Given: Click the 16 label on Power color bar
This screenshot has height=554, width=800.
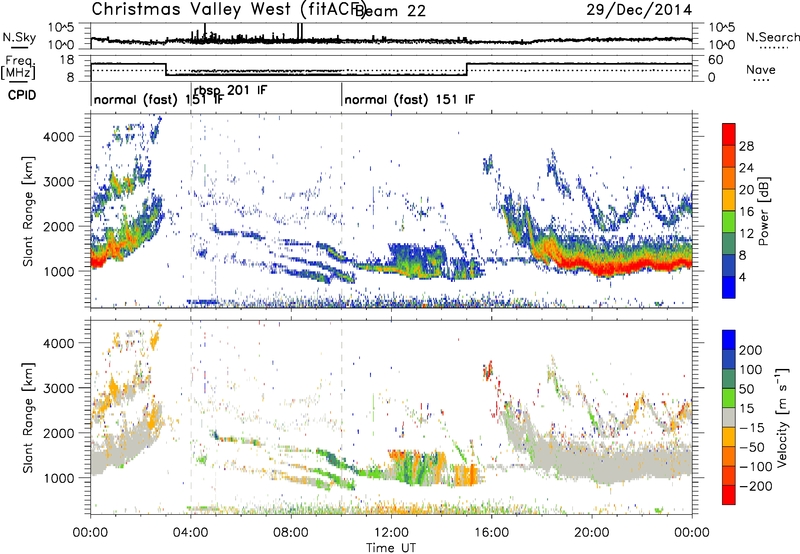Looking at the screenshot, I should pos(746,212).
